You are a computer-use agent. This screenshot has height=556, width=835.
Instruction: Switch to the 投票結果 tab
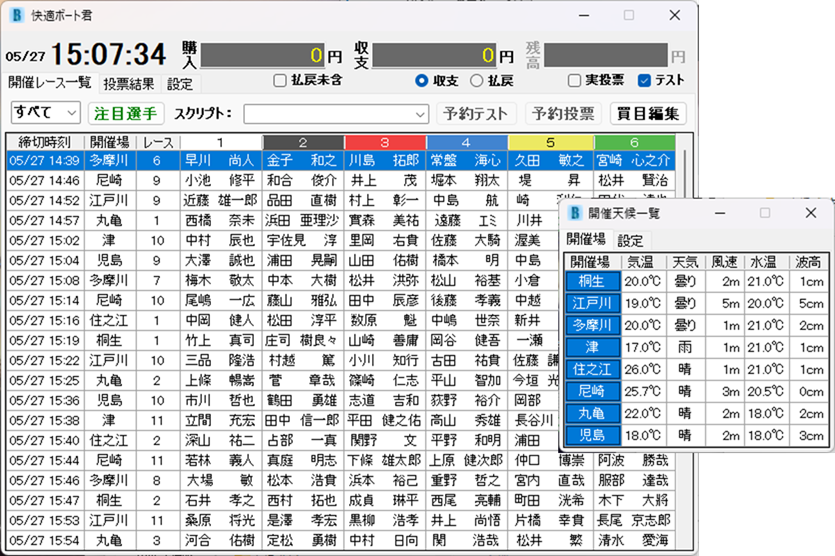pyautogui.click(x=128, y=84)
